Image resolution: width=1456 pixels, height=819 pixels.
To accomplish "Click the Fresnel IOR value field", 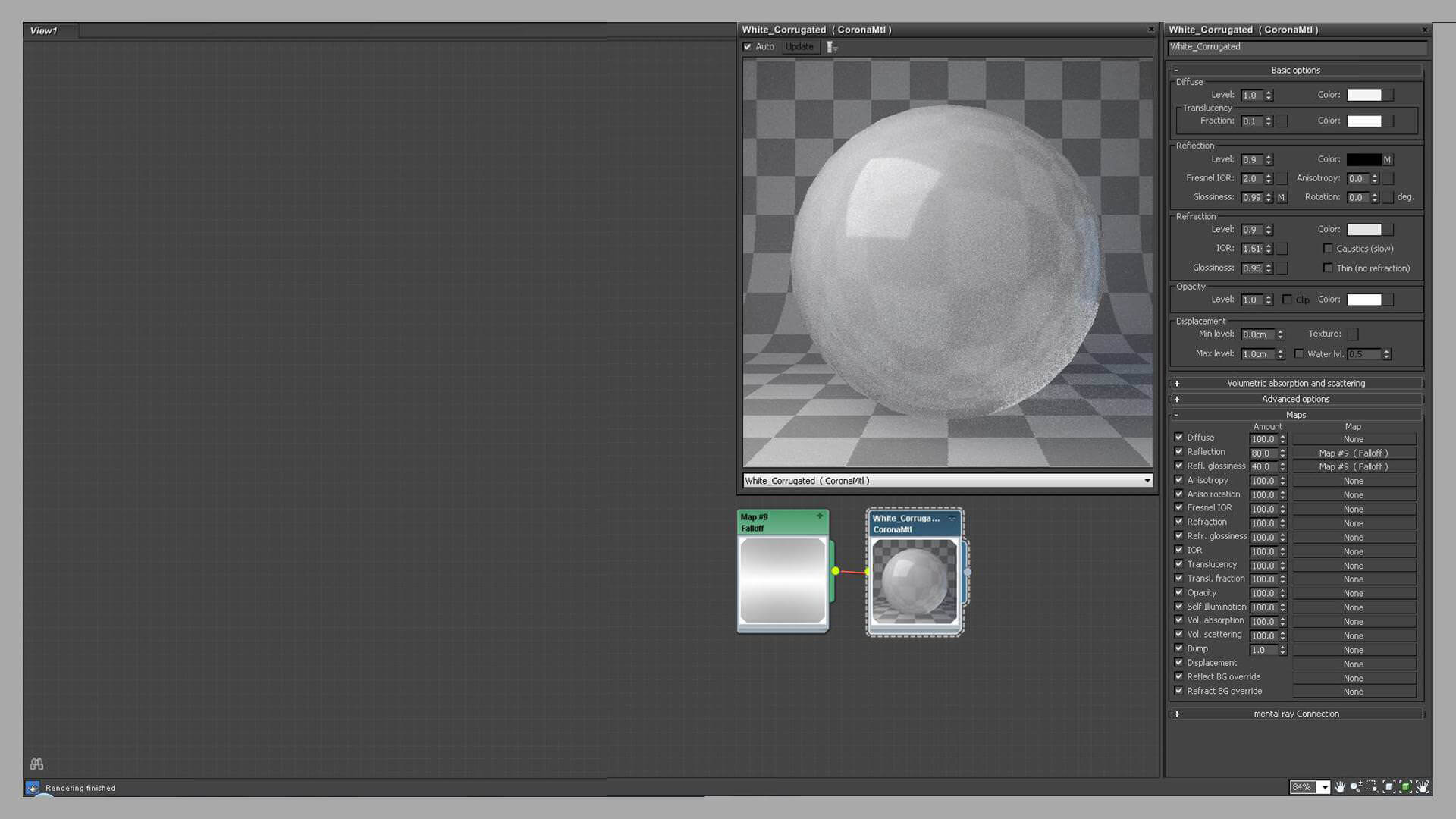I will pyautogui.click(x=1252, y=179).
